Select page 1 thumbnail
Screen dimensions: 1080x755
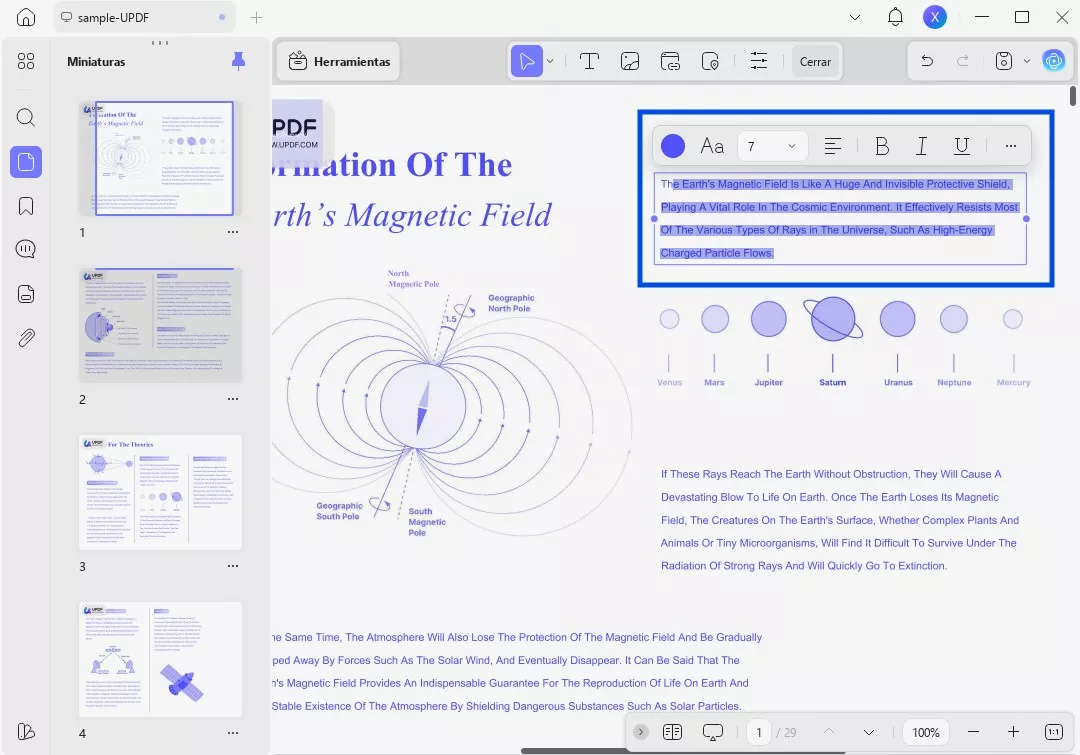(x=160, y=158)
